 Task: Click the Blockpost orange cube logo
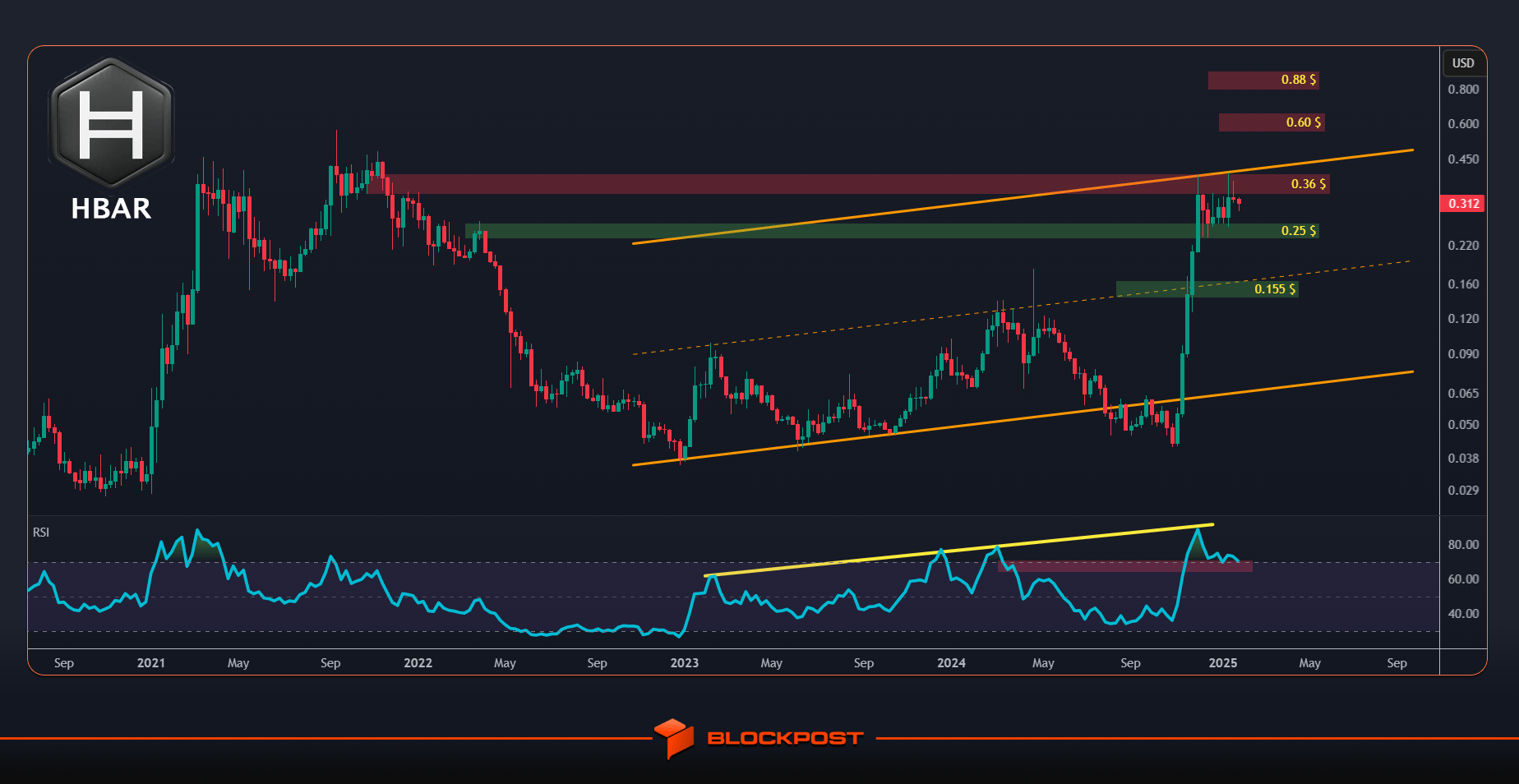pyautogui.click(x=674, y=738)
